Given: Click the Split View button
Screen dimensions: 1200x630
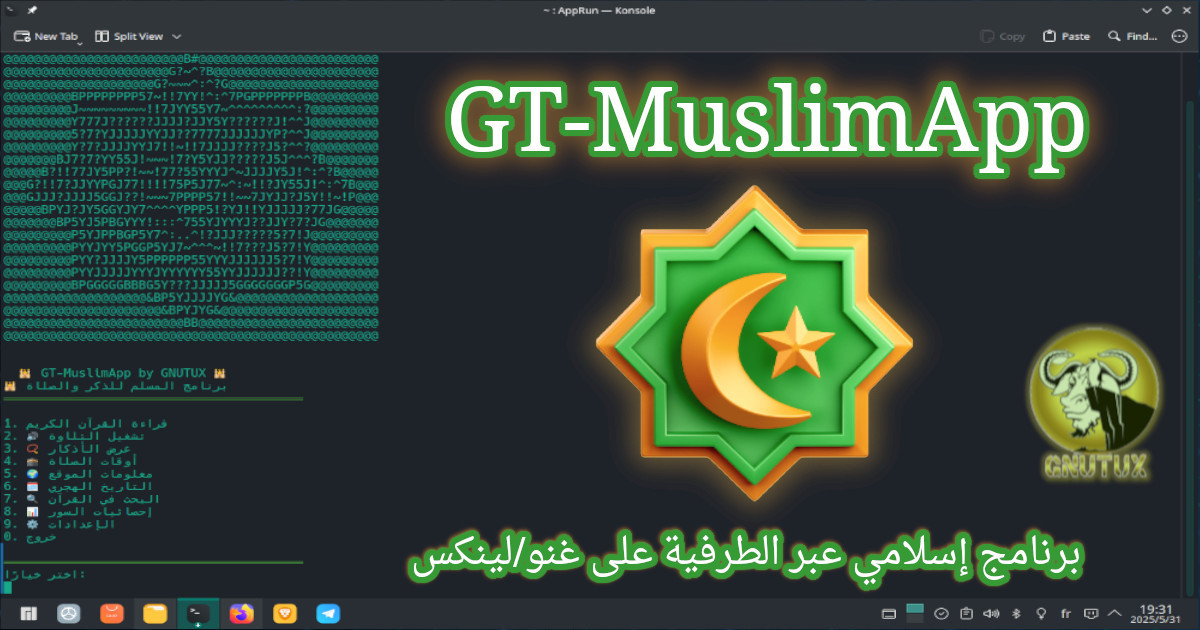Looking at the screenshot, I should [x=129, y=36].
